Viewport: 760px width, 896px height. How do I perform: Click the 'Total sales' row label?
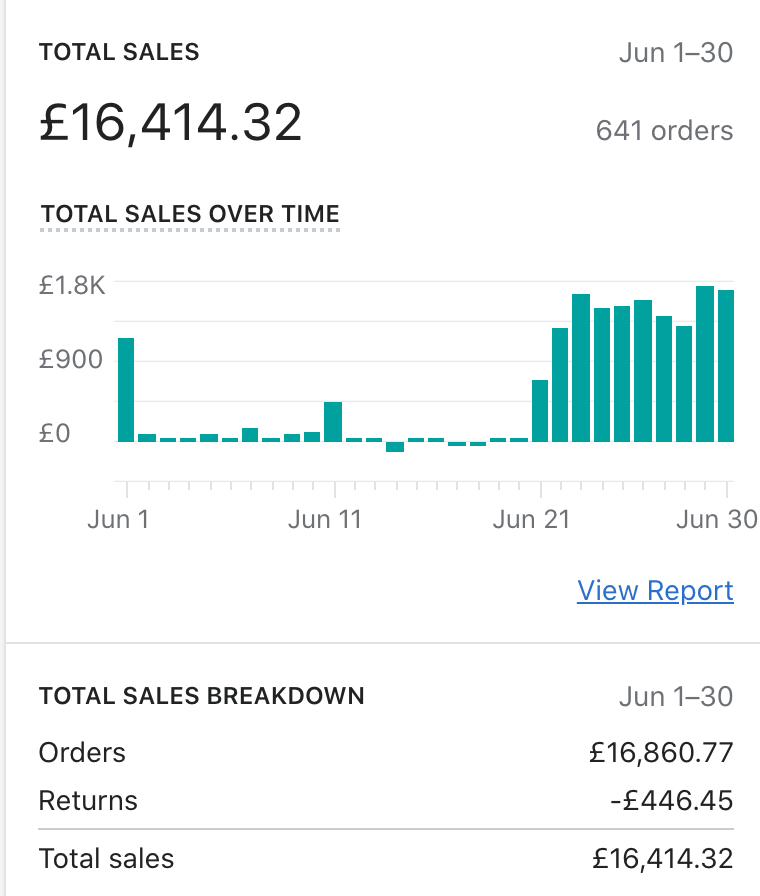point(106,858)
